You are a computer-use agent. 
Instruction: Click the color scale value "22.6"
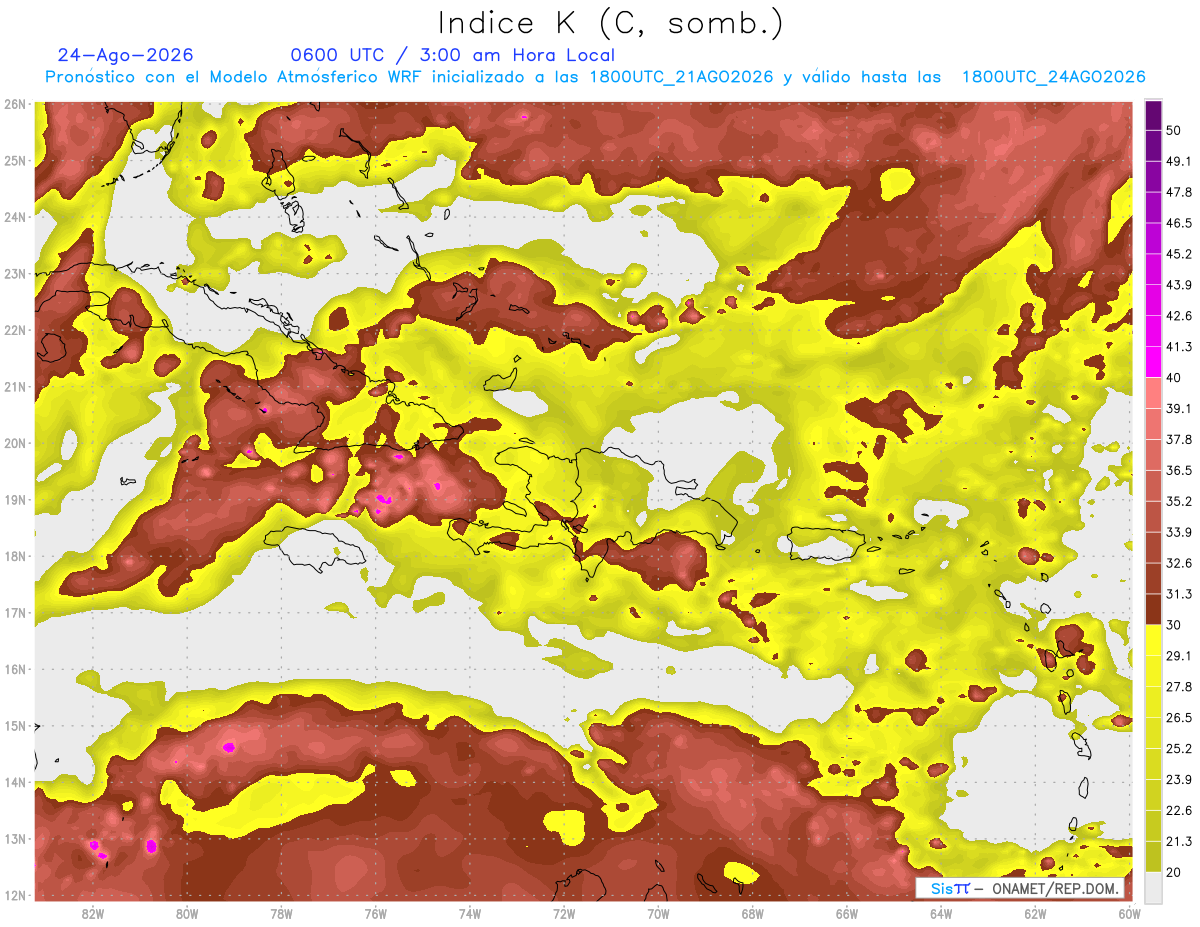pyautogui.click(x=1179, y=810)
